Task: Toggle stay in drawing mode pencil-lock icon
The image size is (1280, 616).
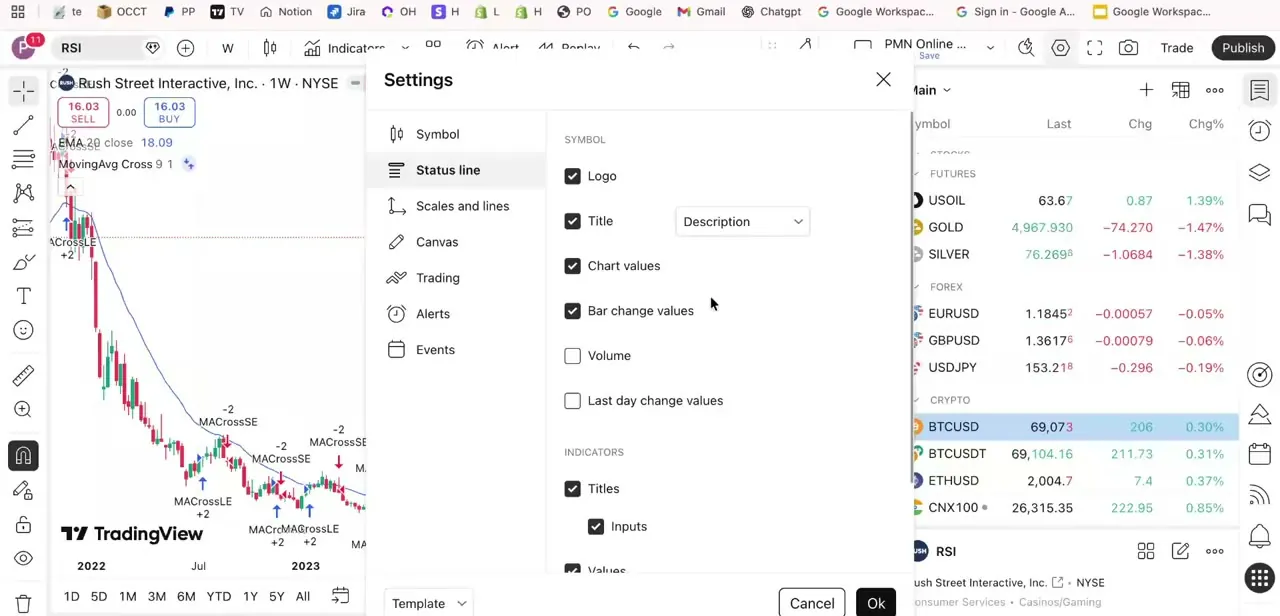Action: coord(23,490)
